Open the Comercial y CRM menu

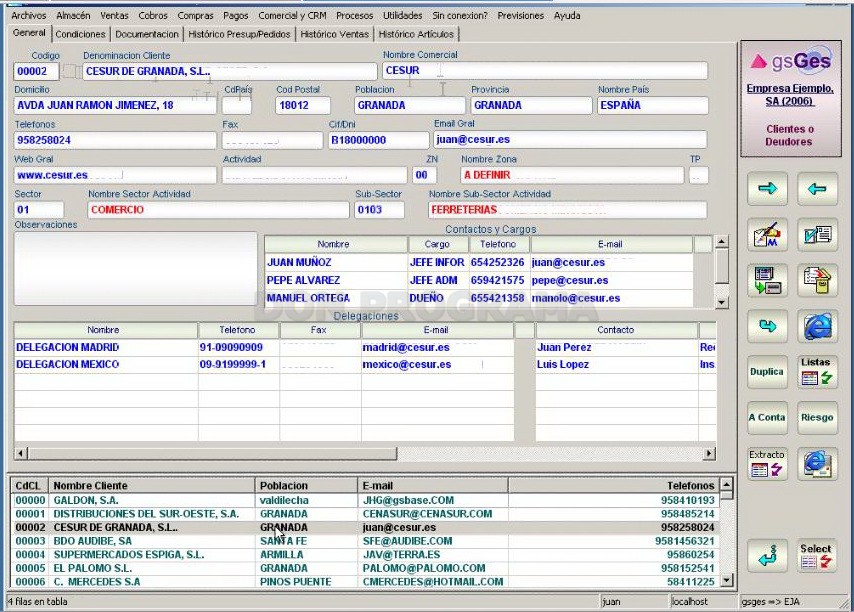click(292, 16)
